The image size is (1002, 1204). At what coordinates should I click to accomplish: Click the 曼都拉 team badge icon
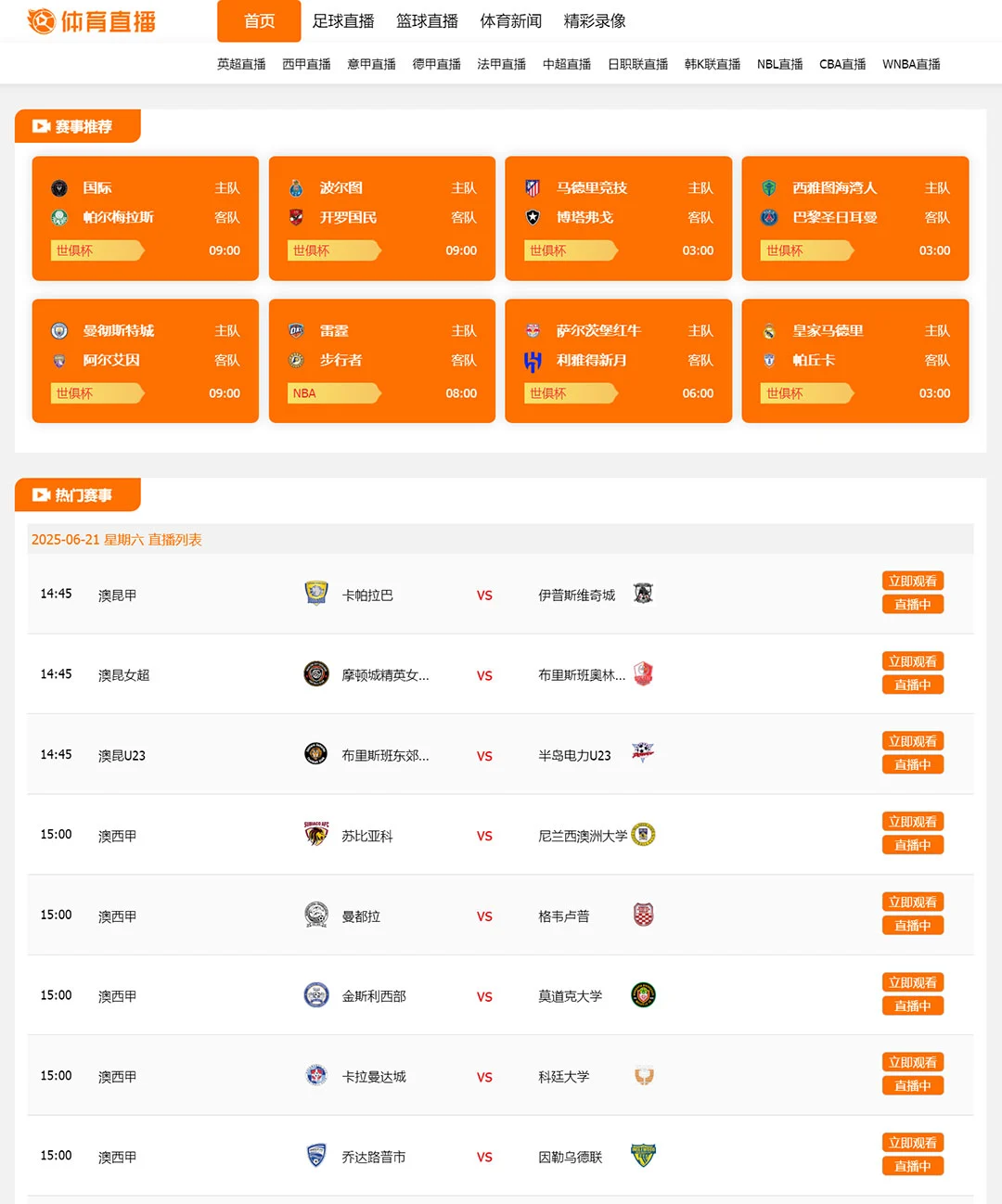click(316, 915)
